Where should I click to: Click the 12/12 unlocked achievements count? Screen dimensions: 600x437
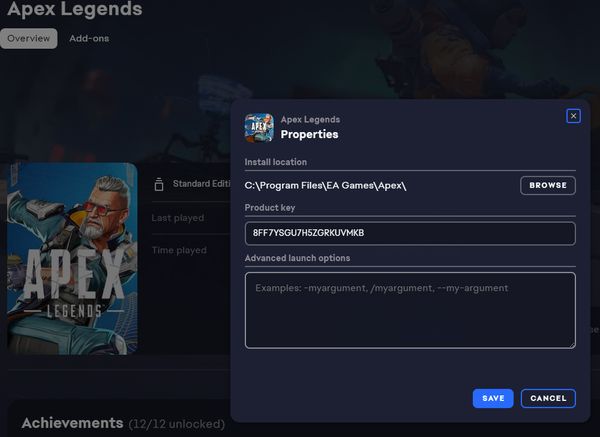point(176,424)
